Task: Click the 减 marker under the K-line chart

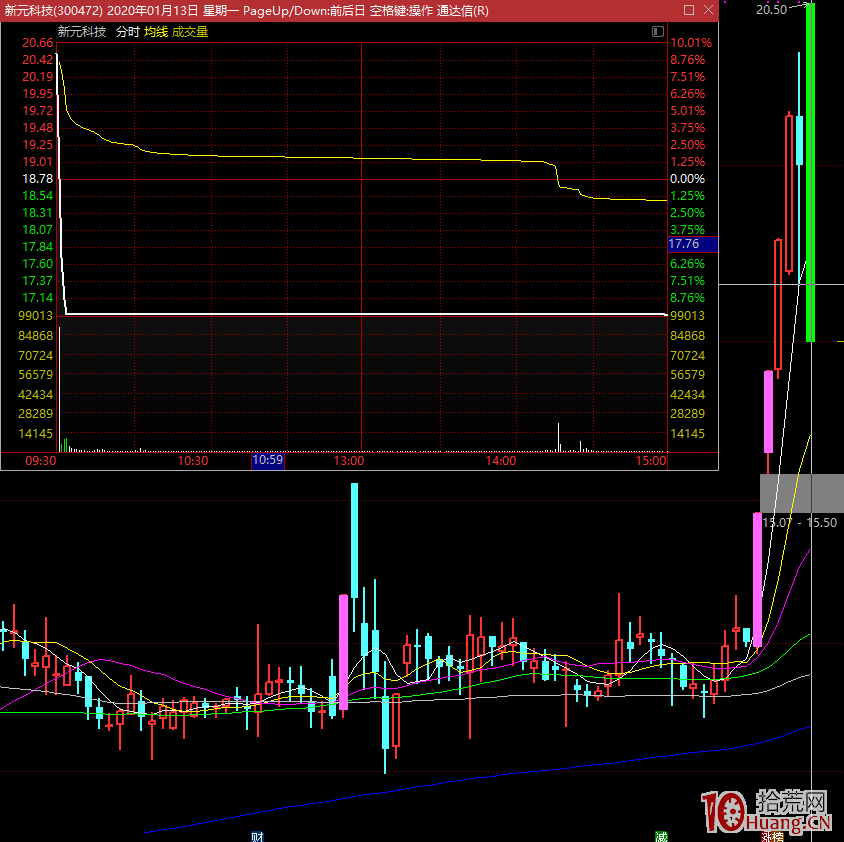Action: pos(661,836)
